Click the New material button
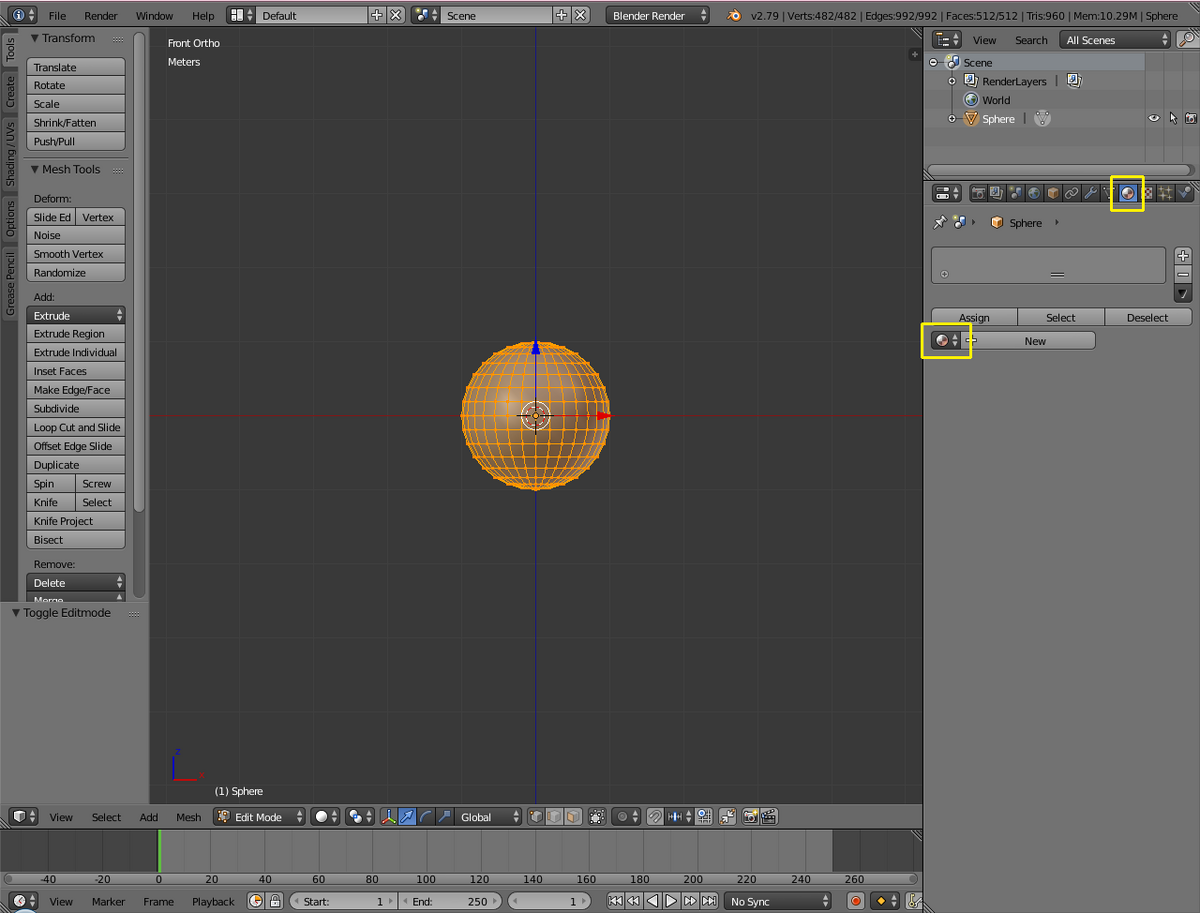 click(1035, 340)
